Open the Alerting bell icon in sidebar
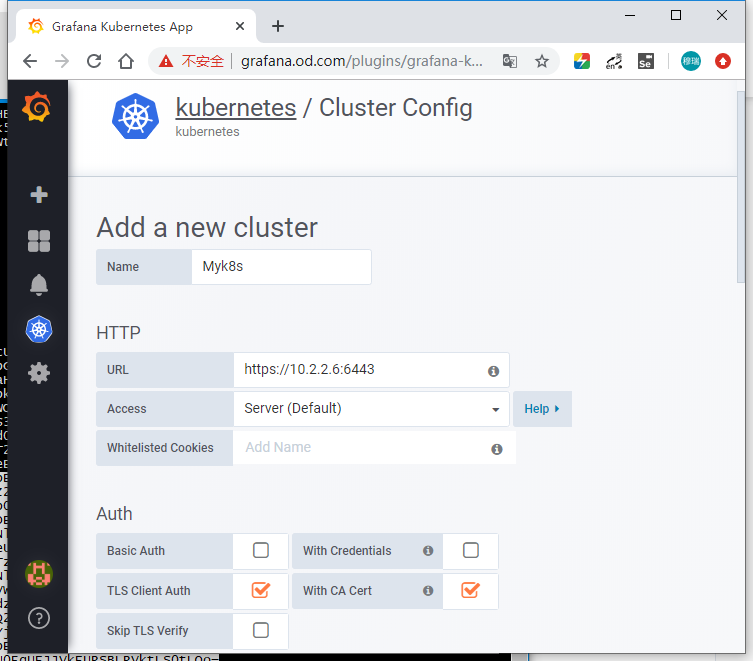The image size is (753, 661). (x=39, y=285)
